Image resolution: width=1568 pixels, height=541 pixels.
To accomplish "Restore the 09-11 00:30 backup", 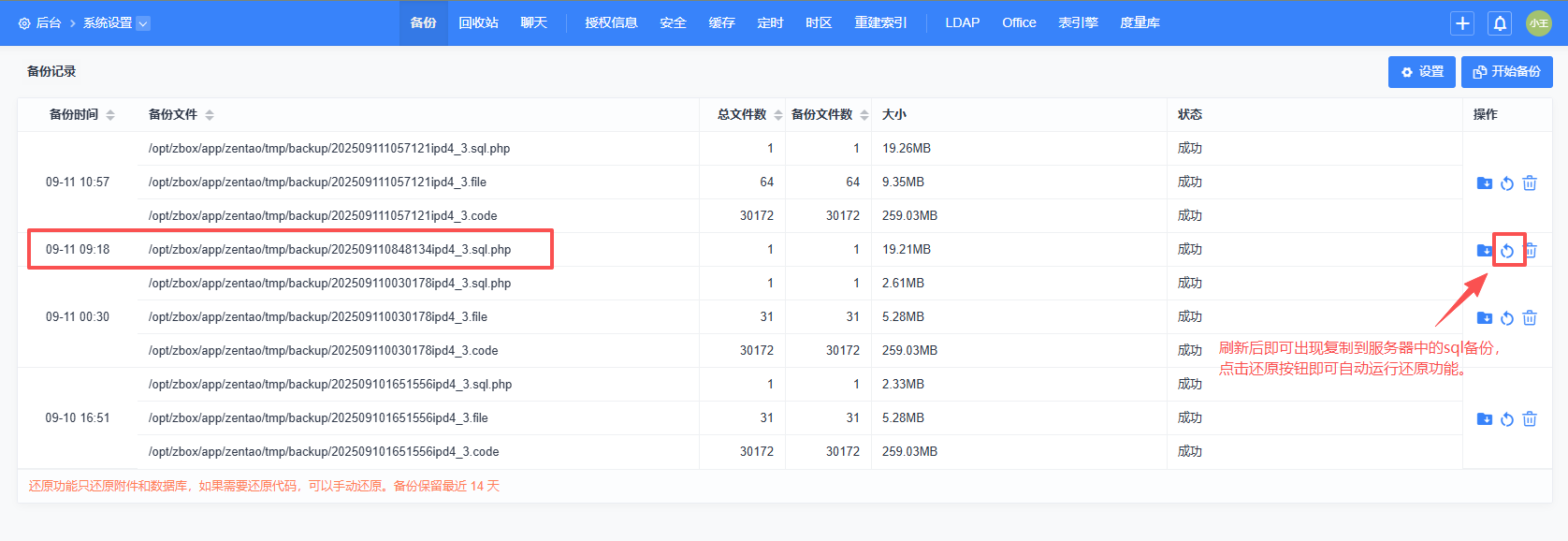I will point(1507,317).
